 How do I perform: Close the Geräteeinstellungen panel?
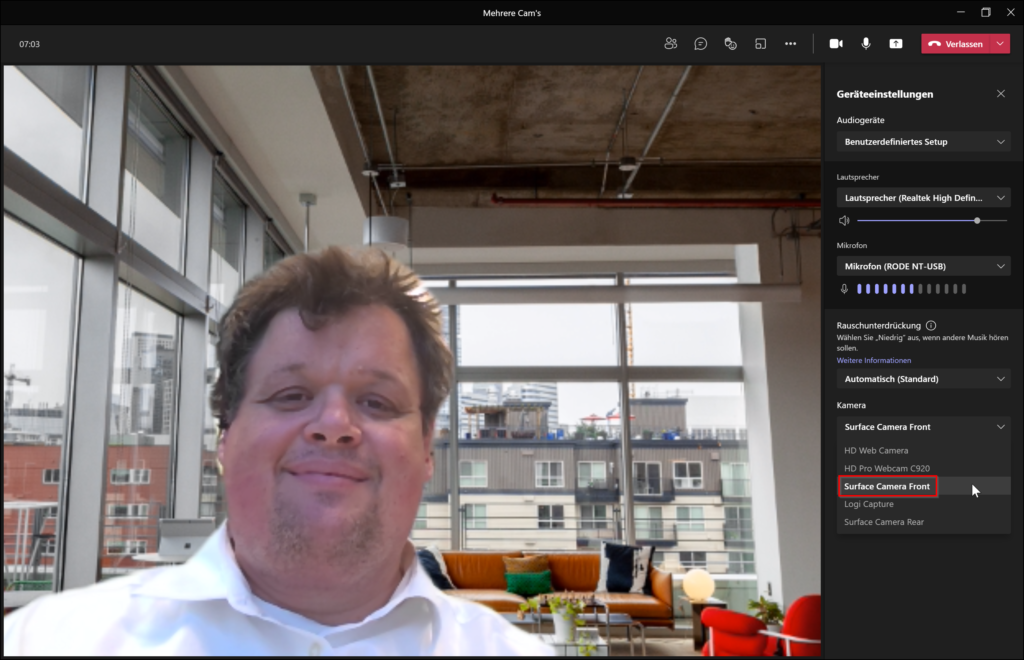pyautogui.click(x=1001, y=94)
